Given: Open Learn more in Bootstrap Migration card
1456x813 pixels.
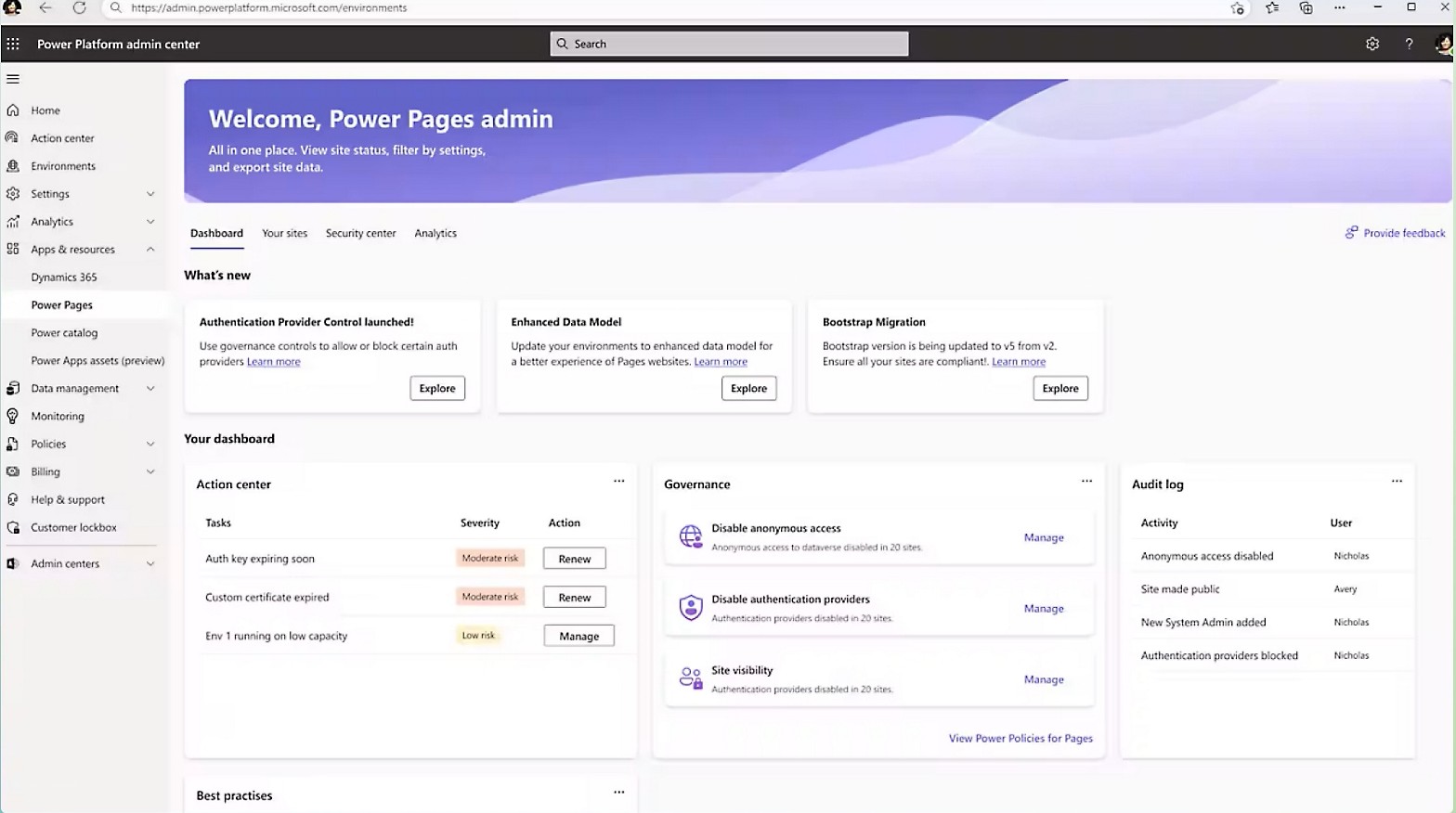Looking at the screenshot, I should pos(1019,362).
